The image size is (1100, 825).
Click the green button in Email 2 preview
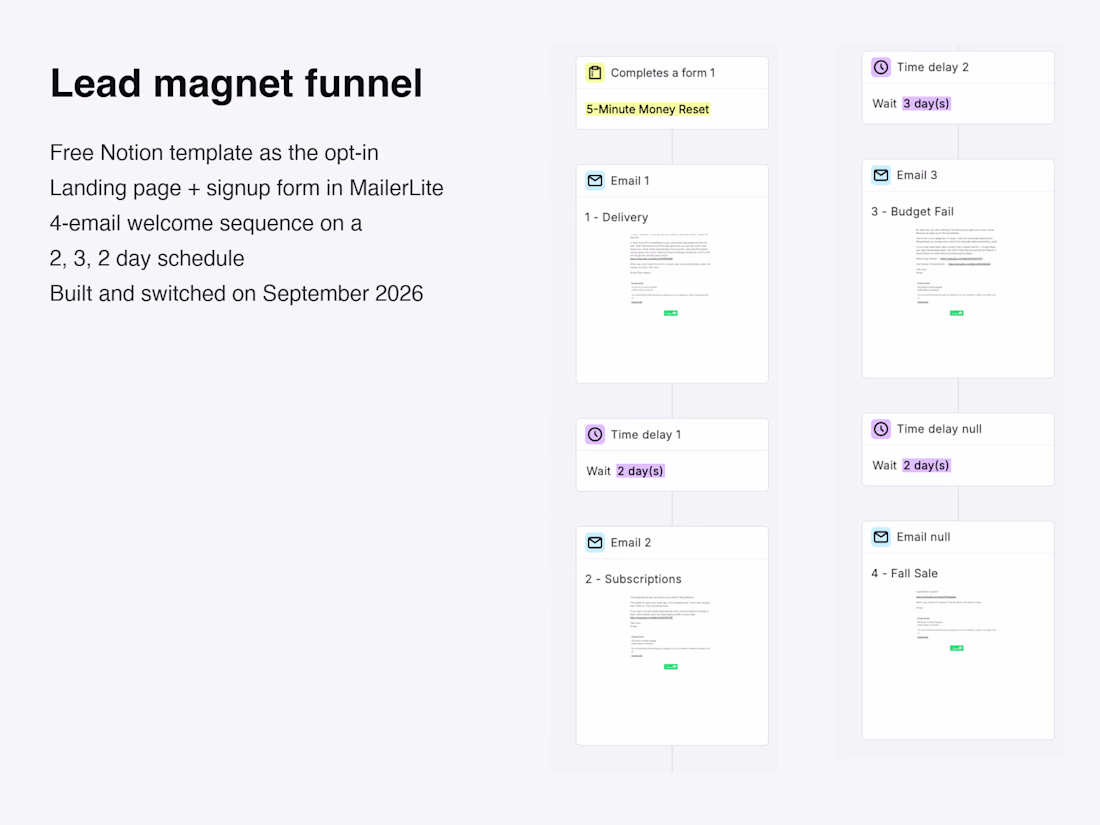click(x=671, y=666)
